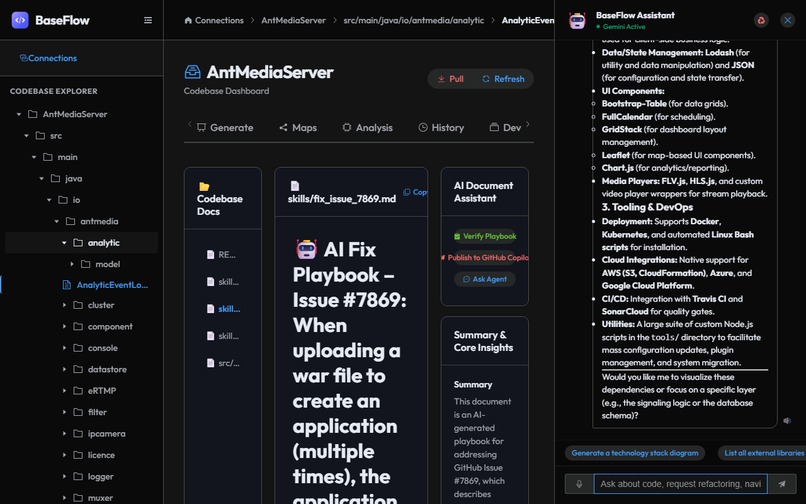Click the Summary & Core Insights heading
Viewport: 806px width, 504px height.
[483, 341]
